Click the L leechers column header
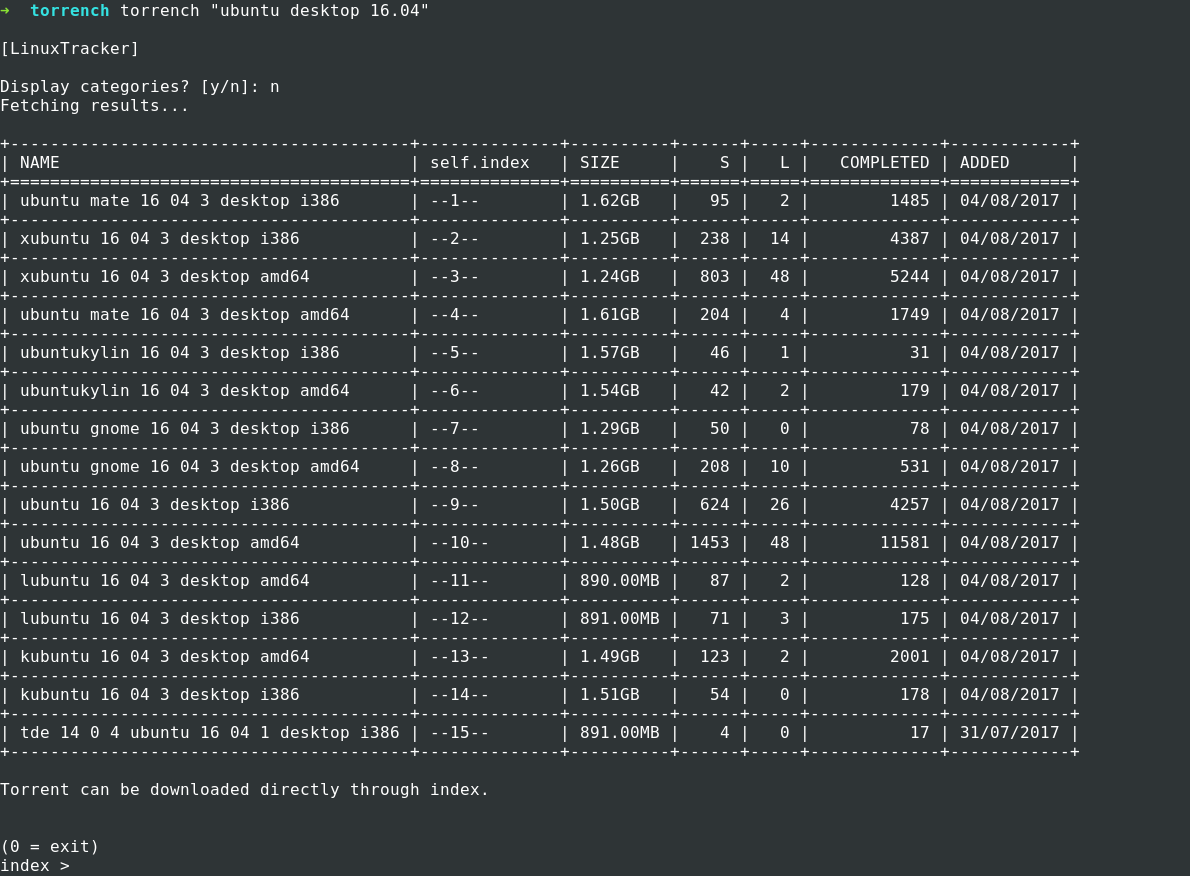 point(785,163)
